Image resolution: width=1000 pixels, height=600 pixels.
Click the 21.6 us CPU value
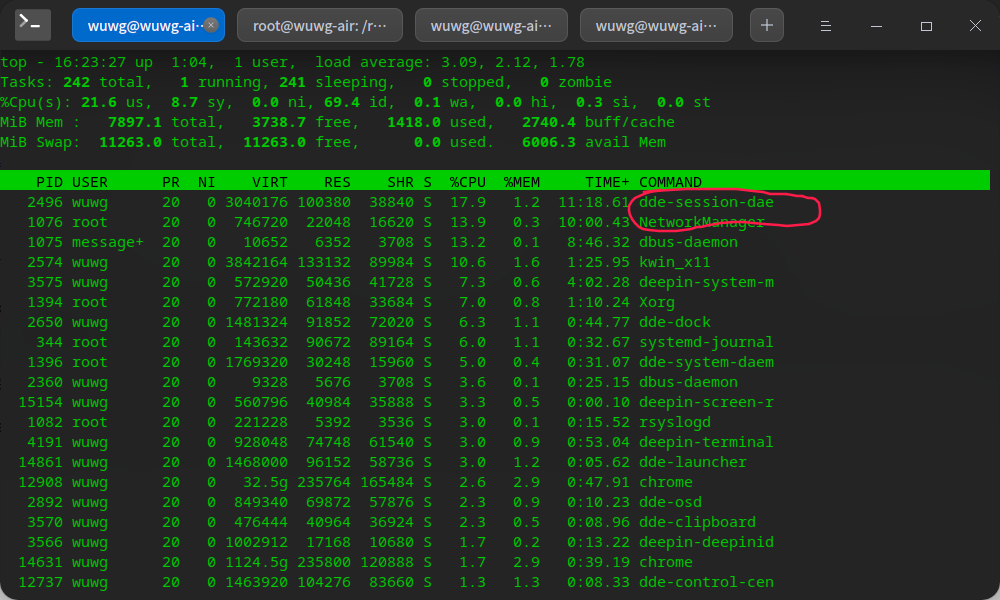[99, 103]
